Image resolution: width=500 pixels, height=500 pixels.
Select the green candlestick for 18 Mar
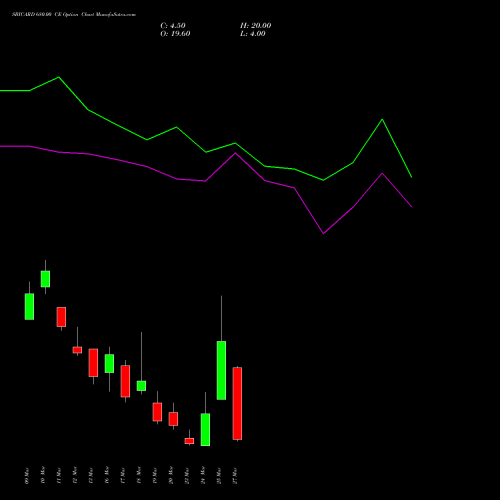click(x=141, y=386)
